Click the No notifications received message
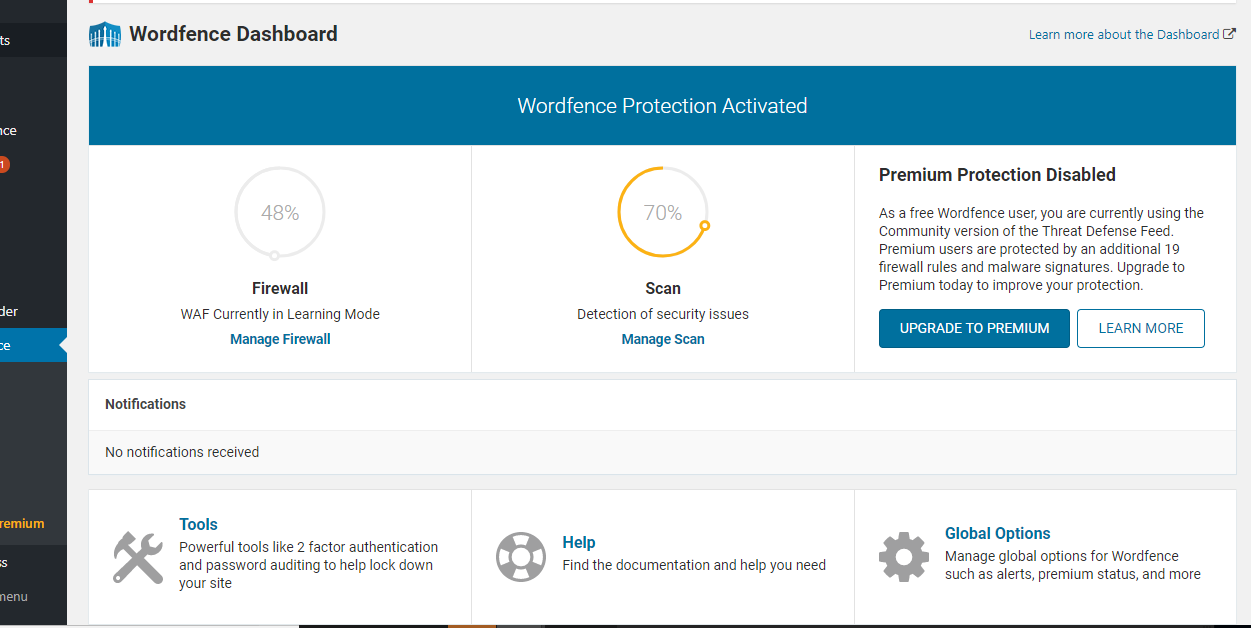The height and width of the screenshot is (628, 1251). (182, 452)
